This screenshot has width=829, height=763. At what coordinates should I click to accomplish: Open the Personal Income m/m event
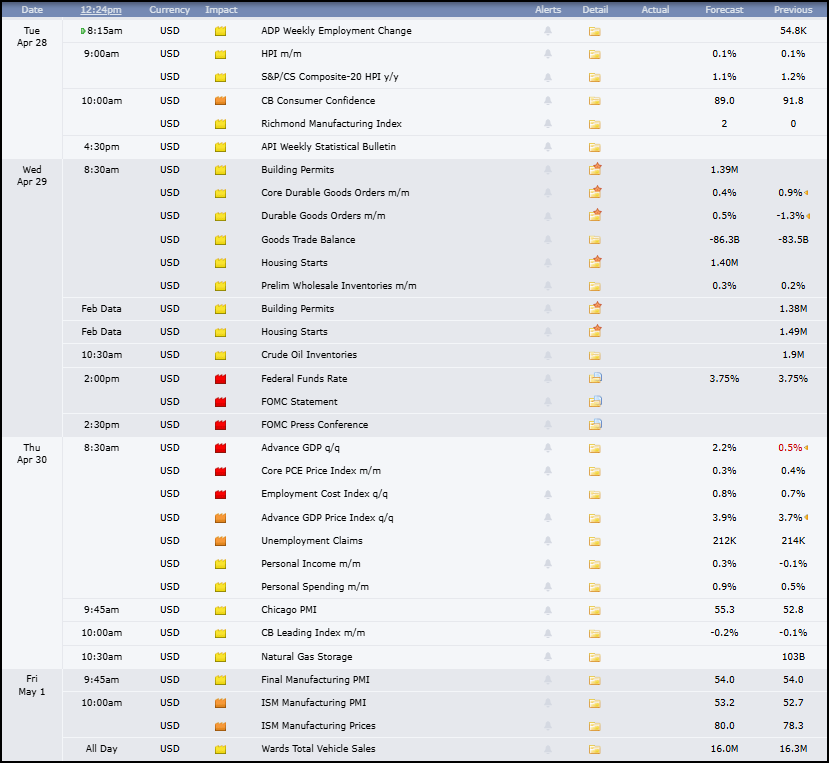[x=311, y=564]
